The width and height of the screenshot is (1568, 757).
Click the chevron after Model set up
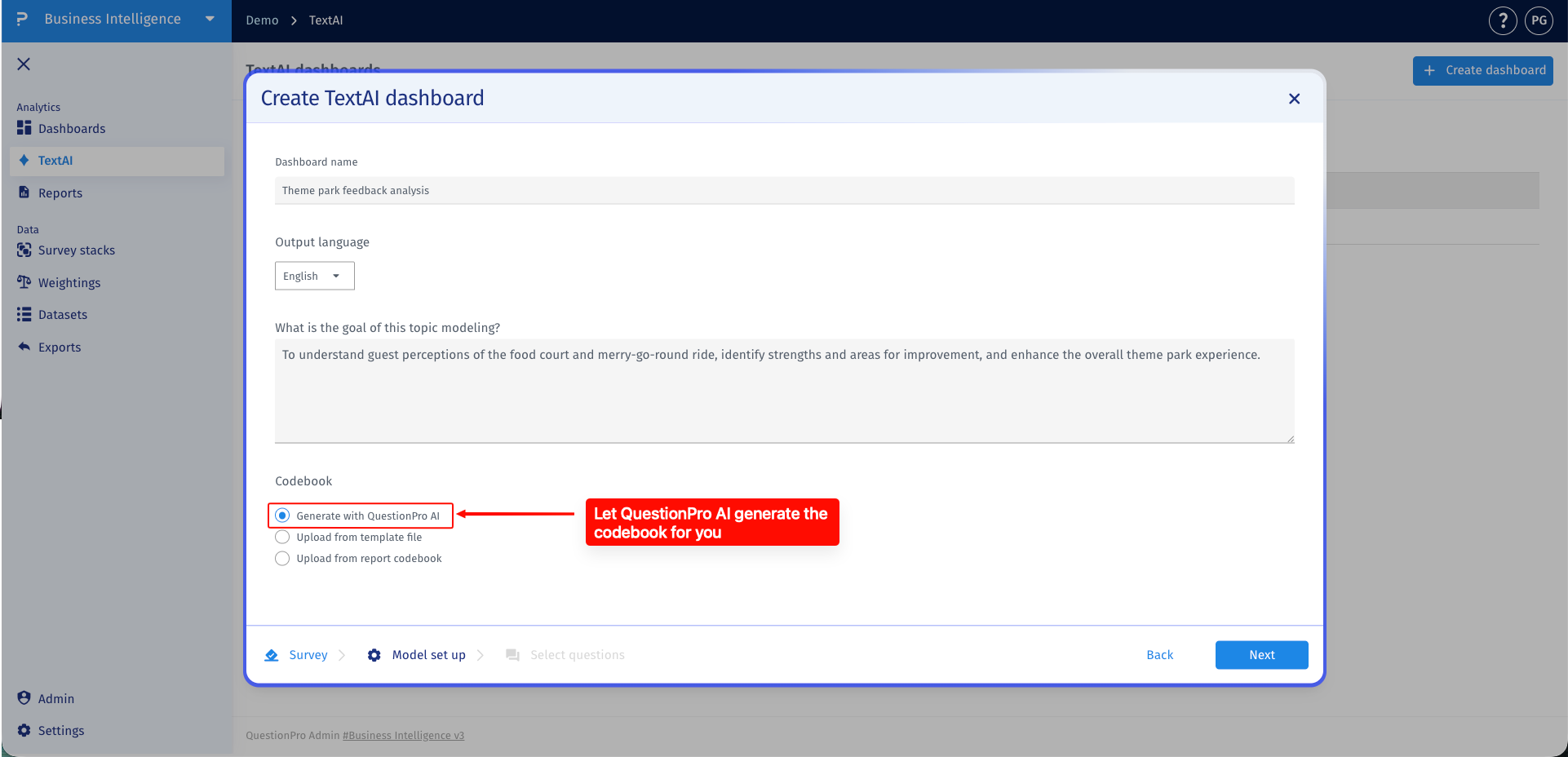point(481,655)
